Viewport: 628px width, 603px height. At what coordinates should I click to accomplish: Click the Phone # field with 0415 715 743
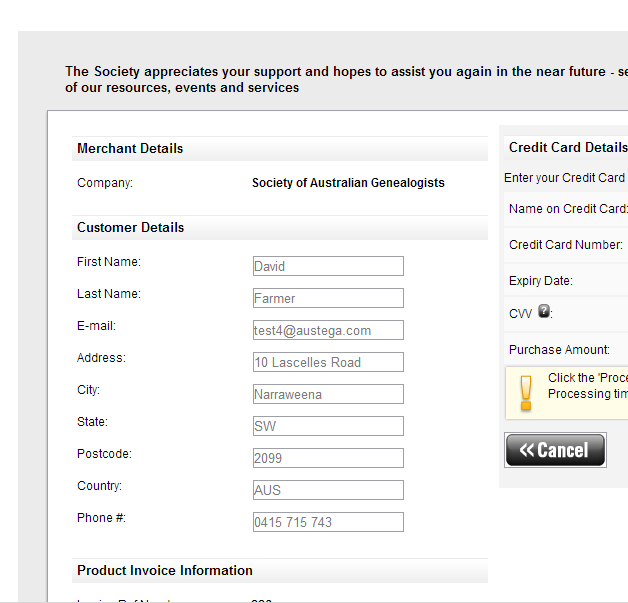coord(328,522)
